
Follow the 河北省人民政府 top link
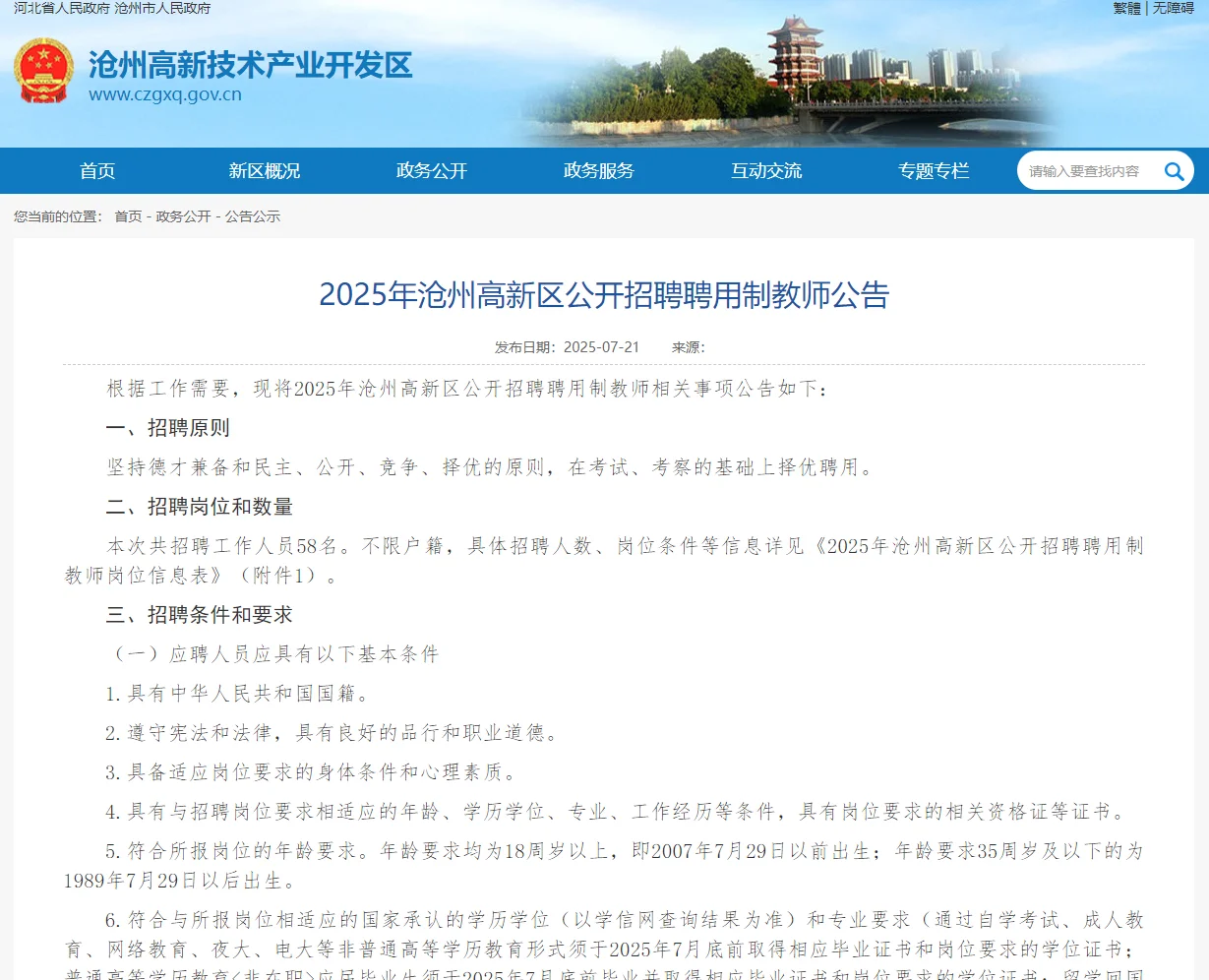click(61, 8)
